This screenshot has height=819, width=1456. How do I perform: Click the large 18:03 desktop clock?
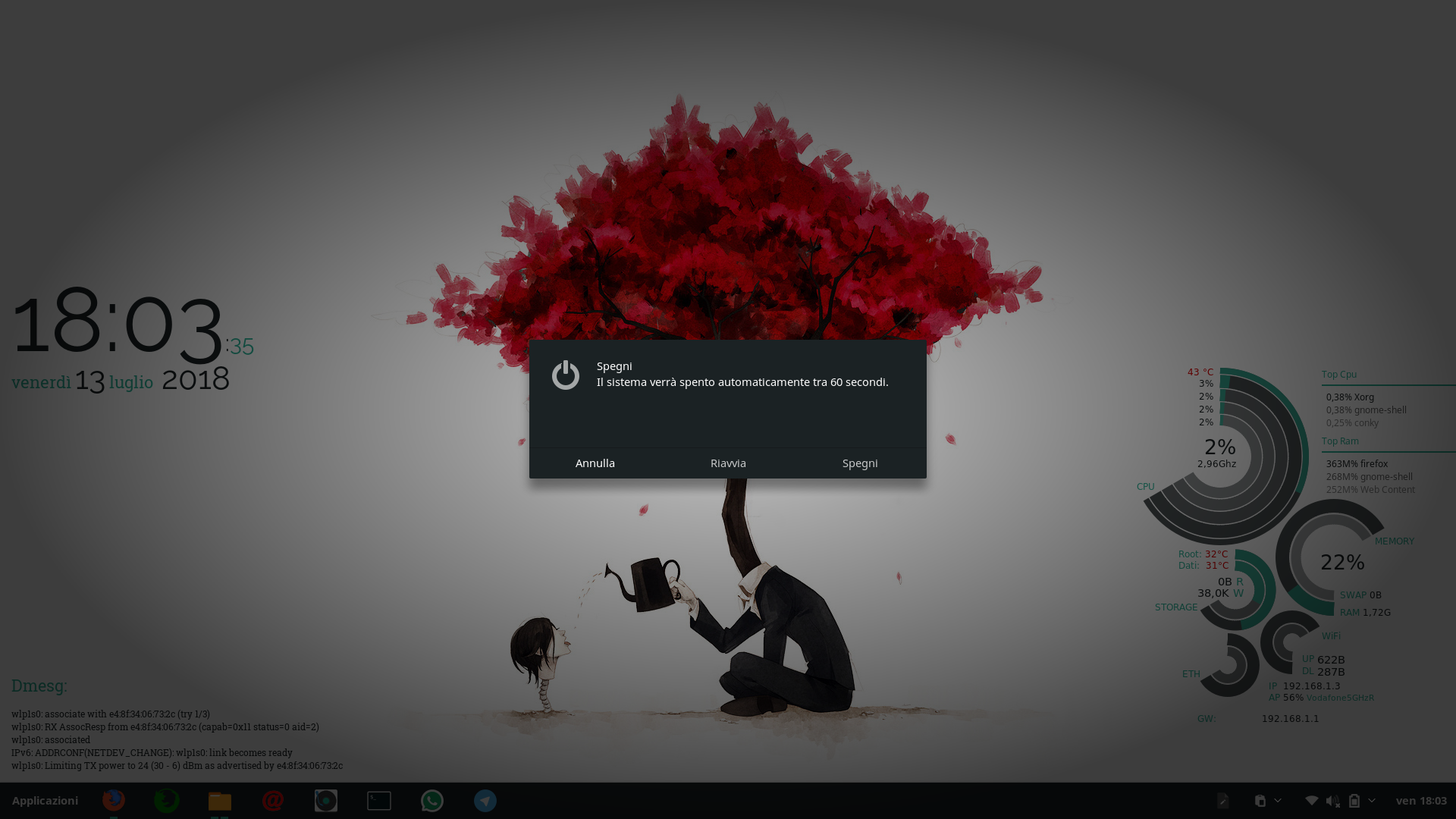click(118, 325)
